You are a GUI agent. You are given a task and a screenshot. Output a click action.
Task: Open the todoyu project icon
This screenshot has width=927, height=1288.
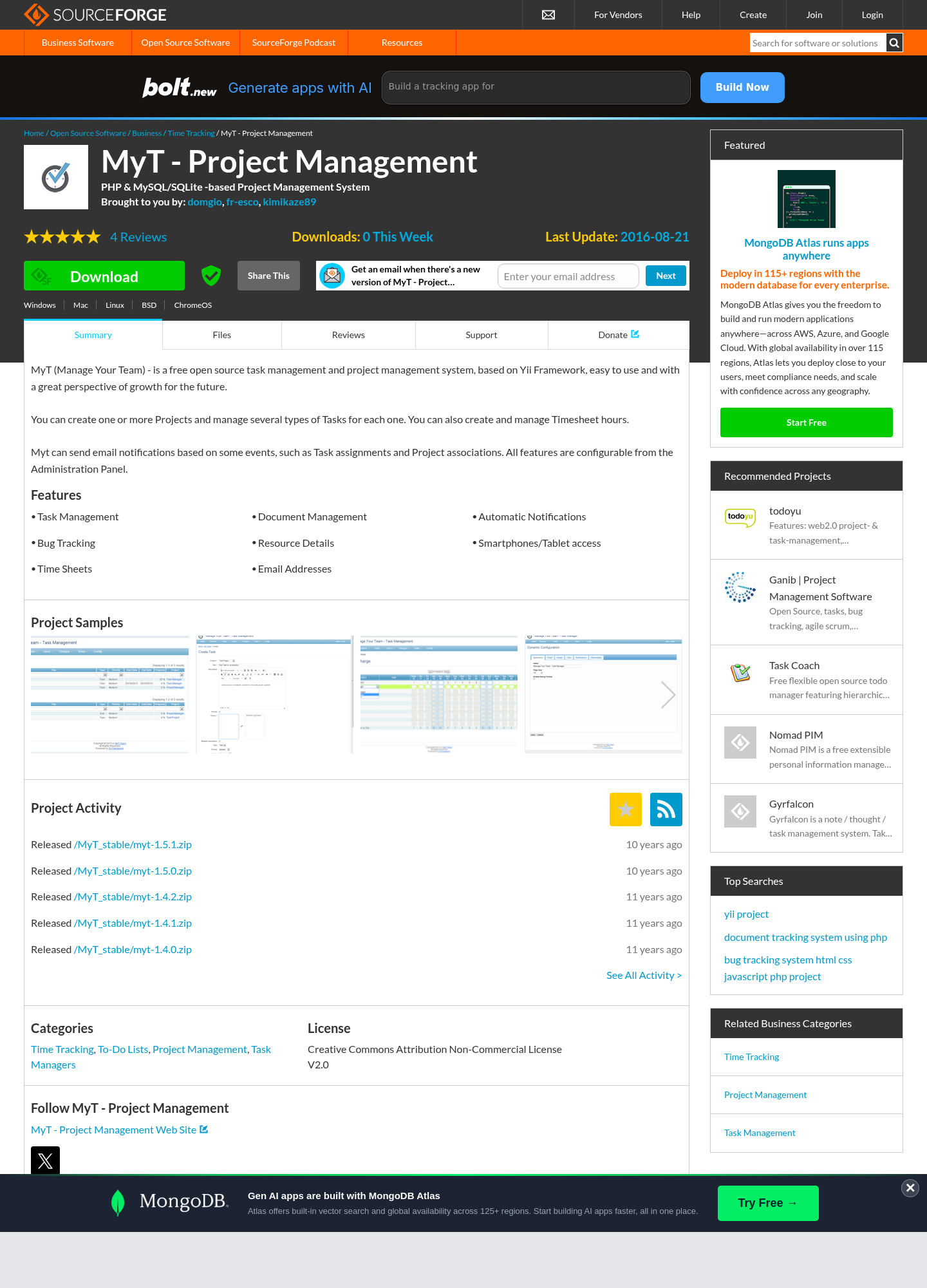(740, 517)
